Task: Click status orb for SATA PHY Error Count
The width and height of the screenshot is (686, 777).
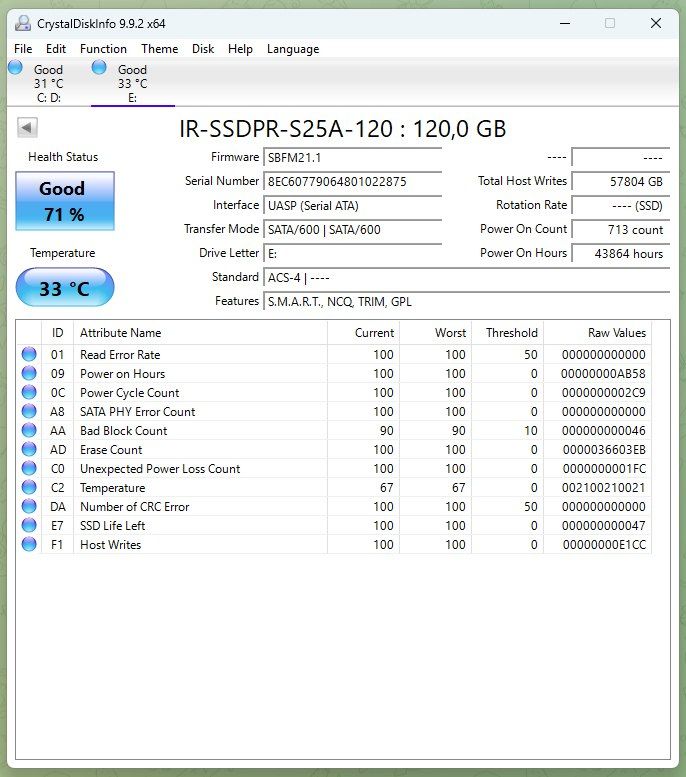Action: coord(29,411)
